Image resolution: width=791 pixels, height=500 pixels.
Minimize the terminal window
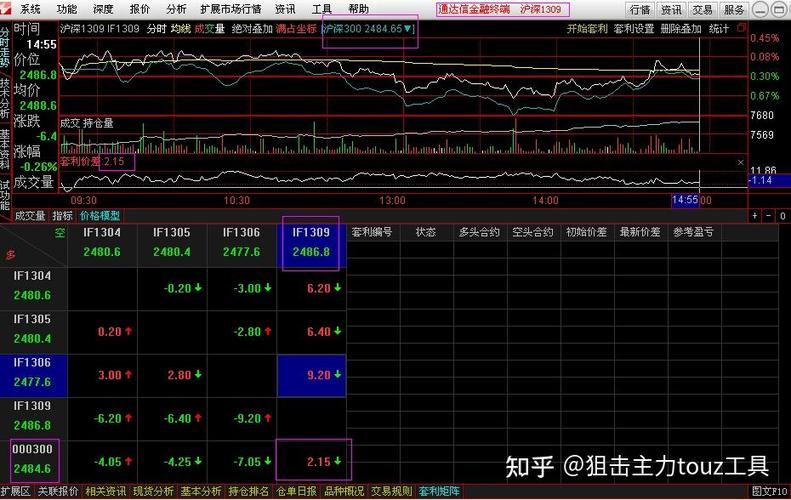pos(760,9)
